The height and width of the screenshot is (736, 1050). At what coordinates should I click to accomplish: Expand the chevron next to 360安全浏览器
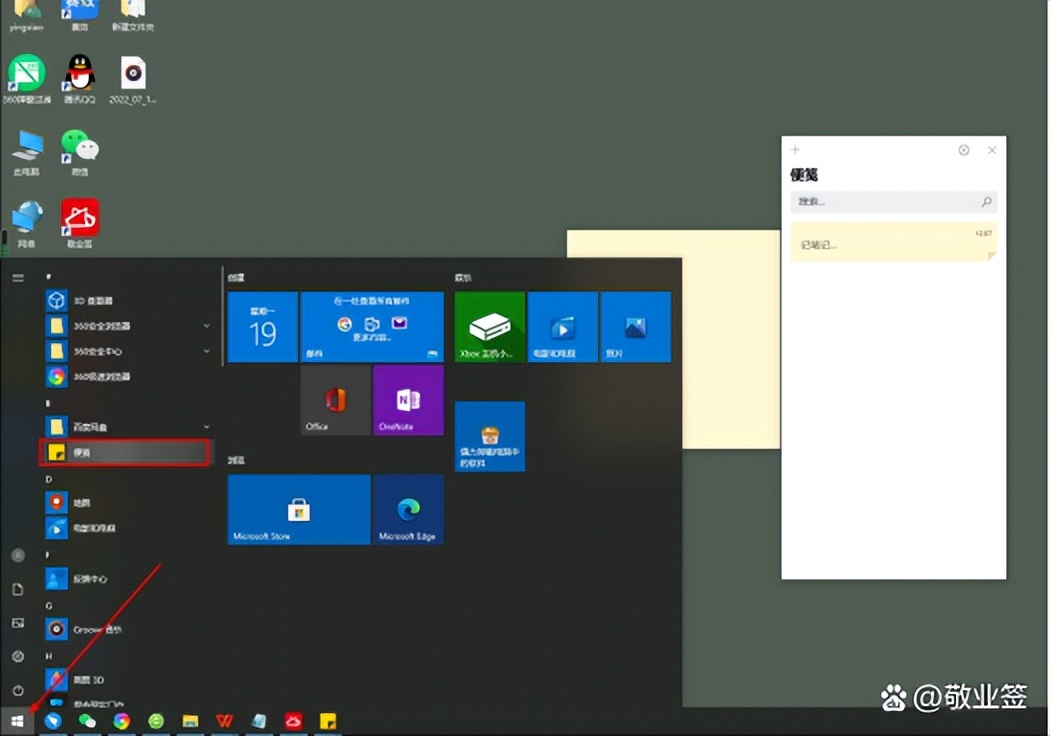(x=206, y=326)
